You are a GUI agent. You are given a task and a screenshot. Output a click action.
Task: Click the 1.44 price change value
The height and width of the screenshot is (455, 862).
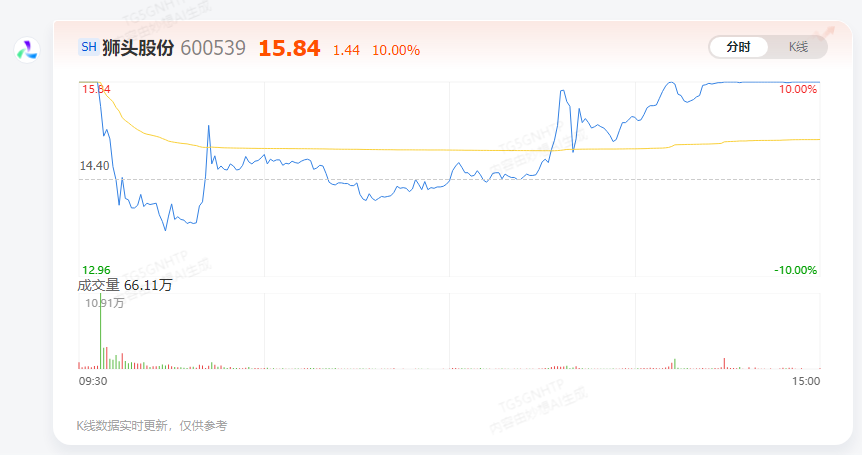click(x=346, y=50)
